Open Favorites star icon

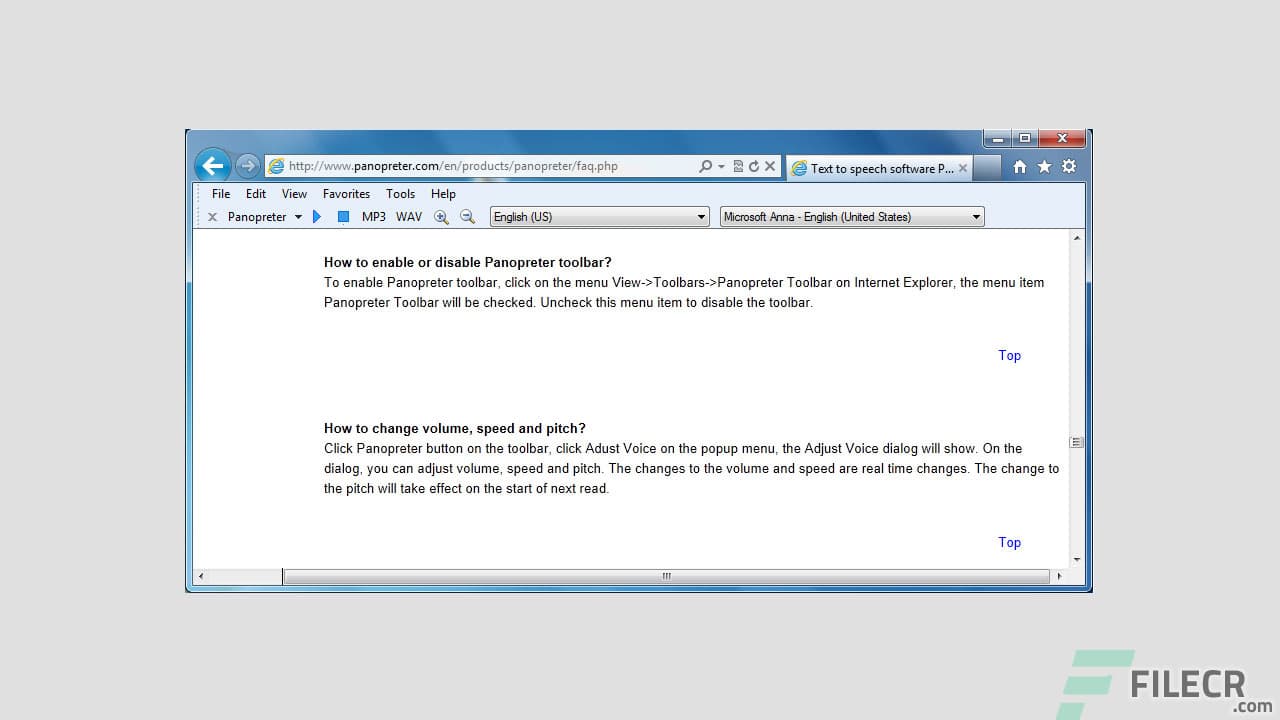point(1044,167)
